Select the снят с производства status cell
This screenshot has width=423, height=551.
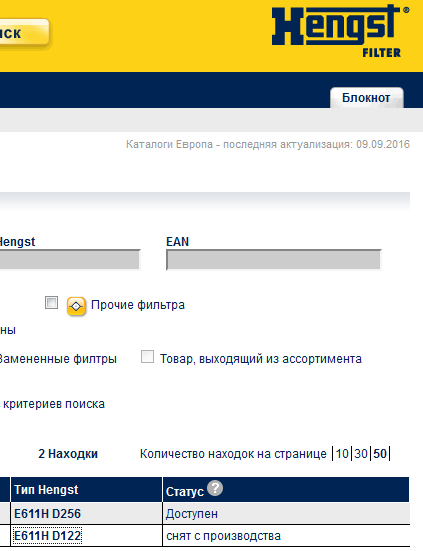coord(286,536)
